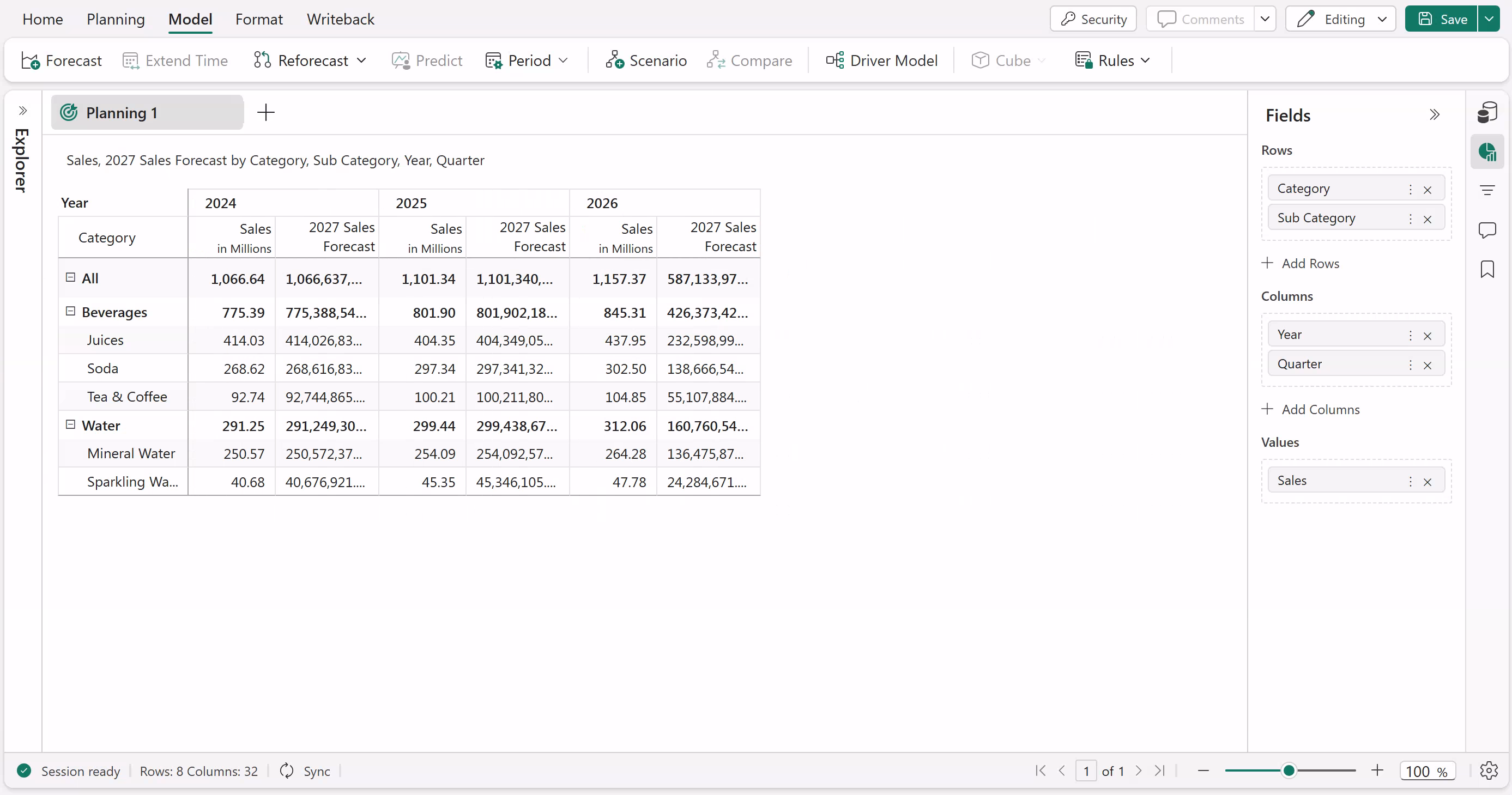Remove the Quarter field from Columns
Screen dimensions: 1512x795
[x=1428, y=365]
